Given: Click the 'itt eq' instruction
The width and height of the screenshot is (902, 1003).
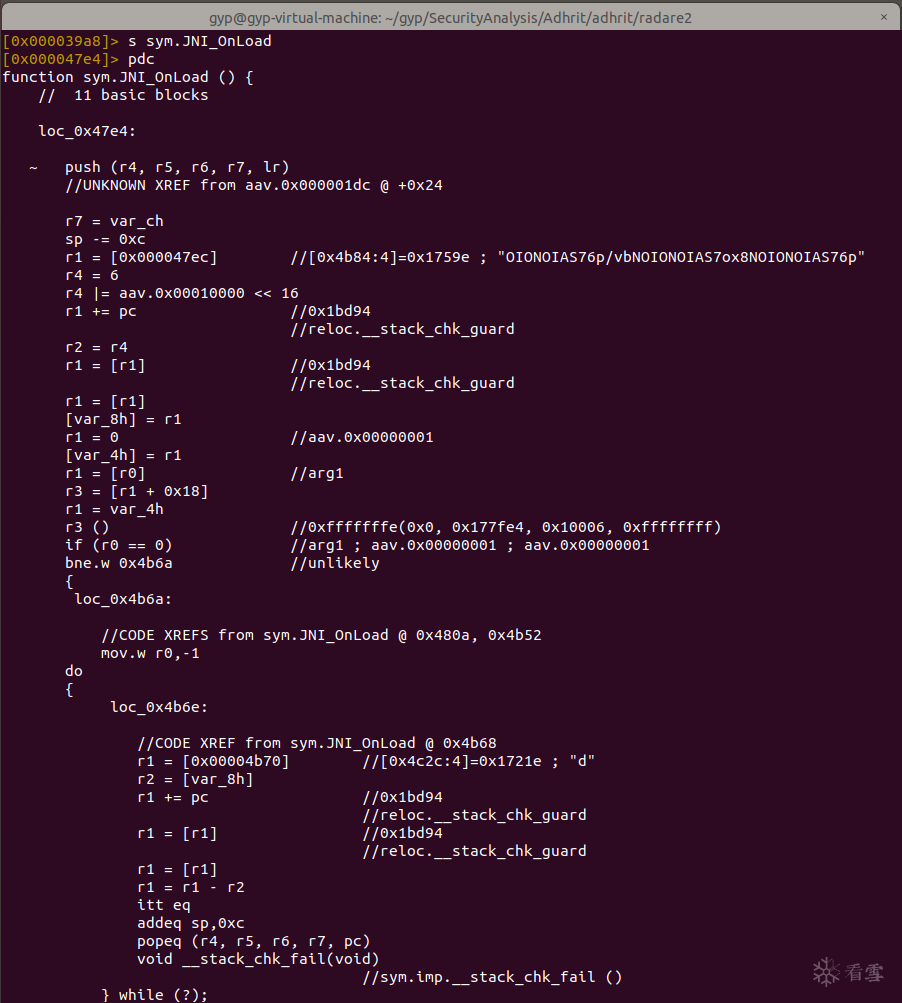Looking at the screenshot, I should point(164,905).
